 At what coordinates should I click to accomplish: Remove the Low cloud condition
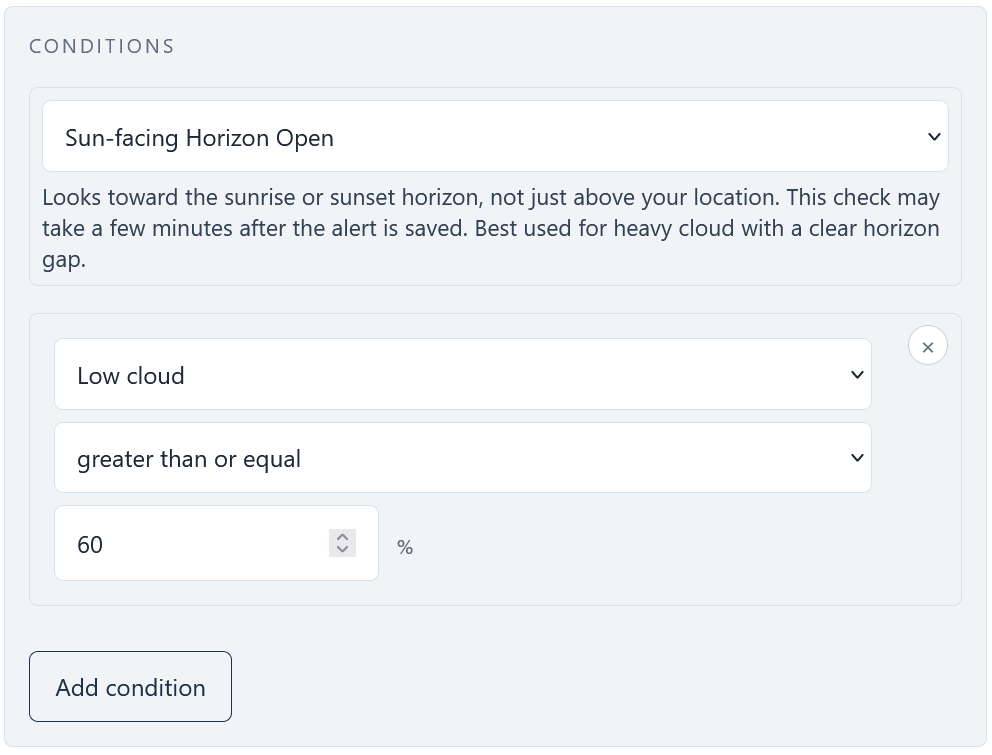pos(927,346)
